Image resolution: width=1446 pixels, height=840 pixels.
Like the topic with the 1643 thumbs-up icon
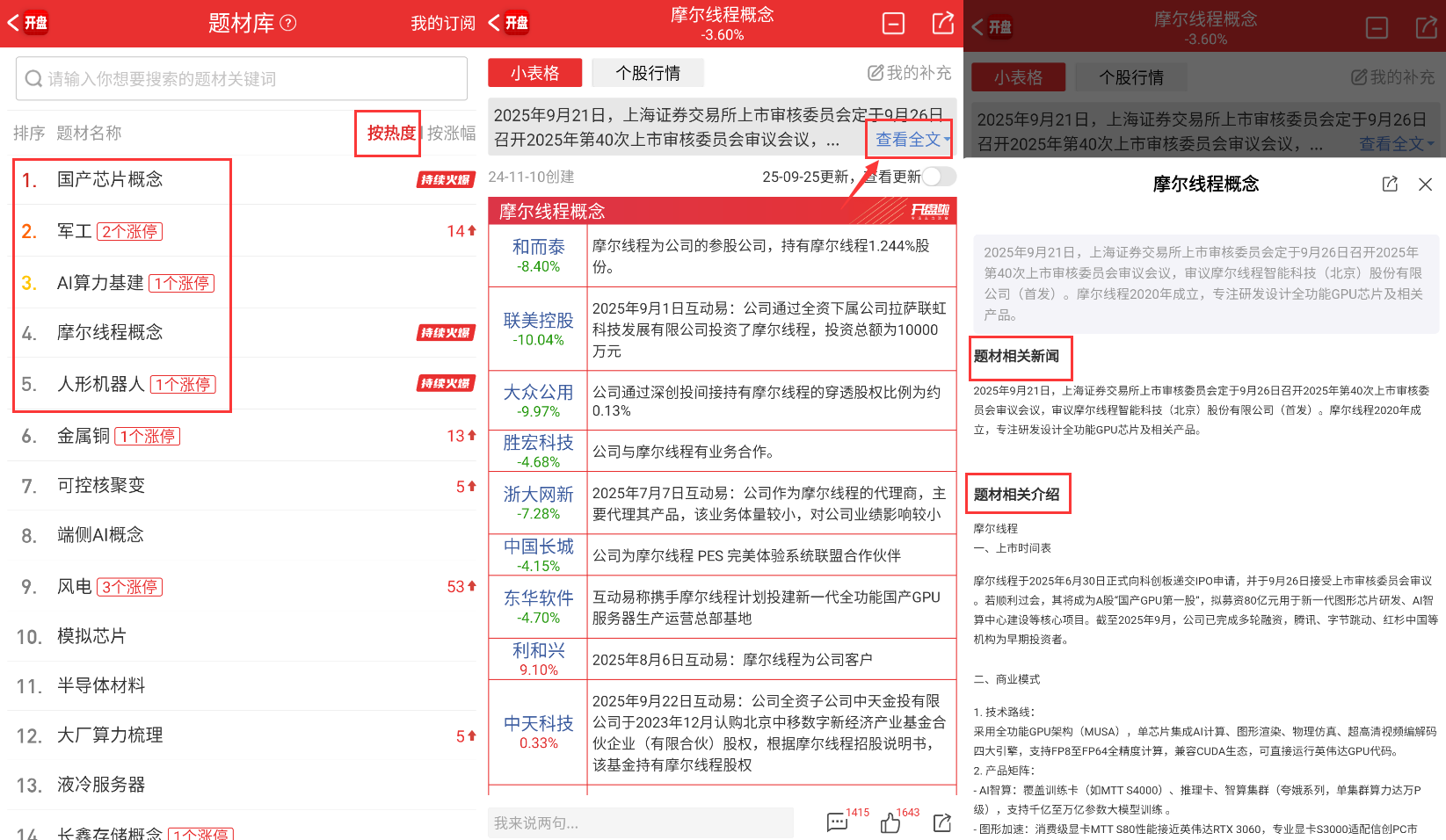[x=890, y=822]
